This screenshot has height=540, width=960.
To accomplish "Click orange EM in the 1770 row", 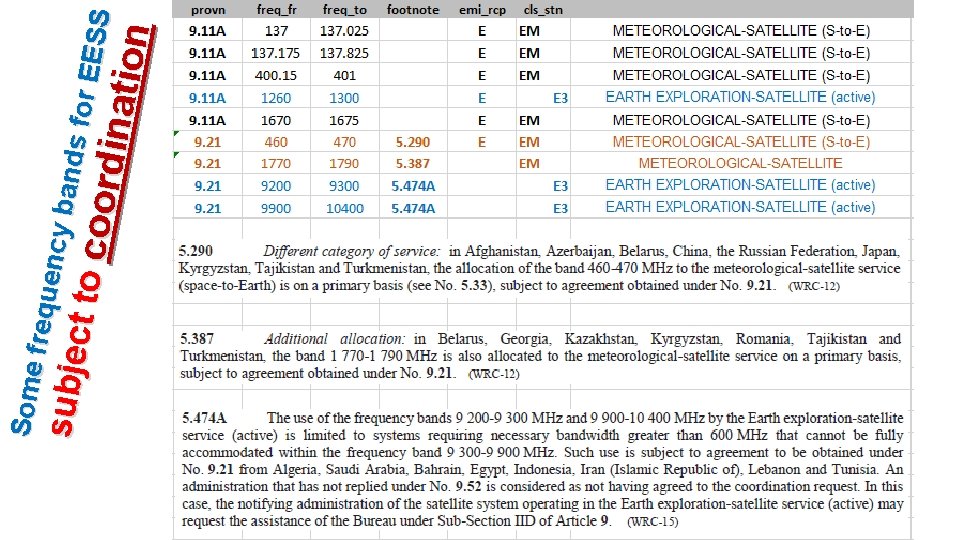I will point(529,163).
